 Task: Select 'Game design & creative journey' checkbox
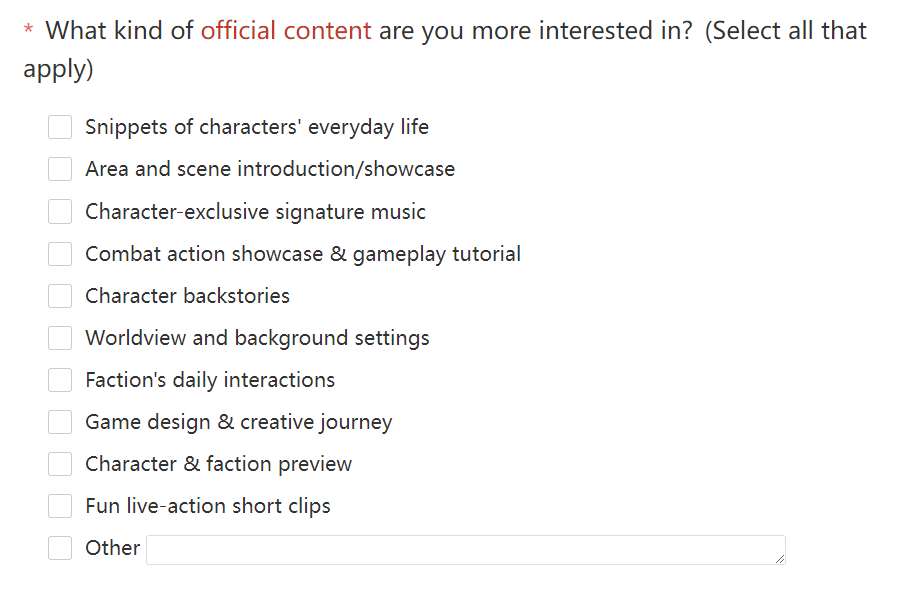click(60, 422)
